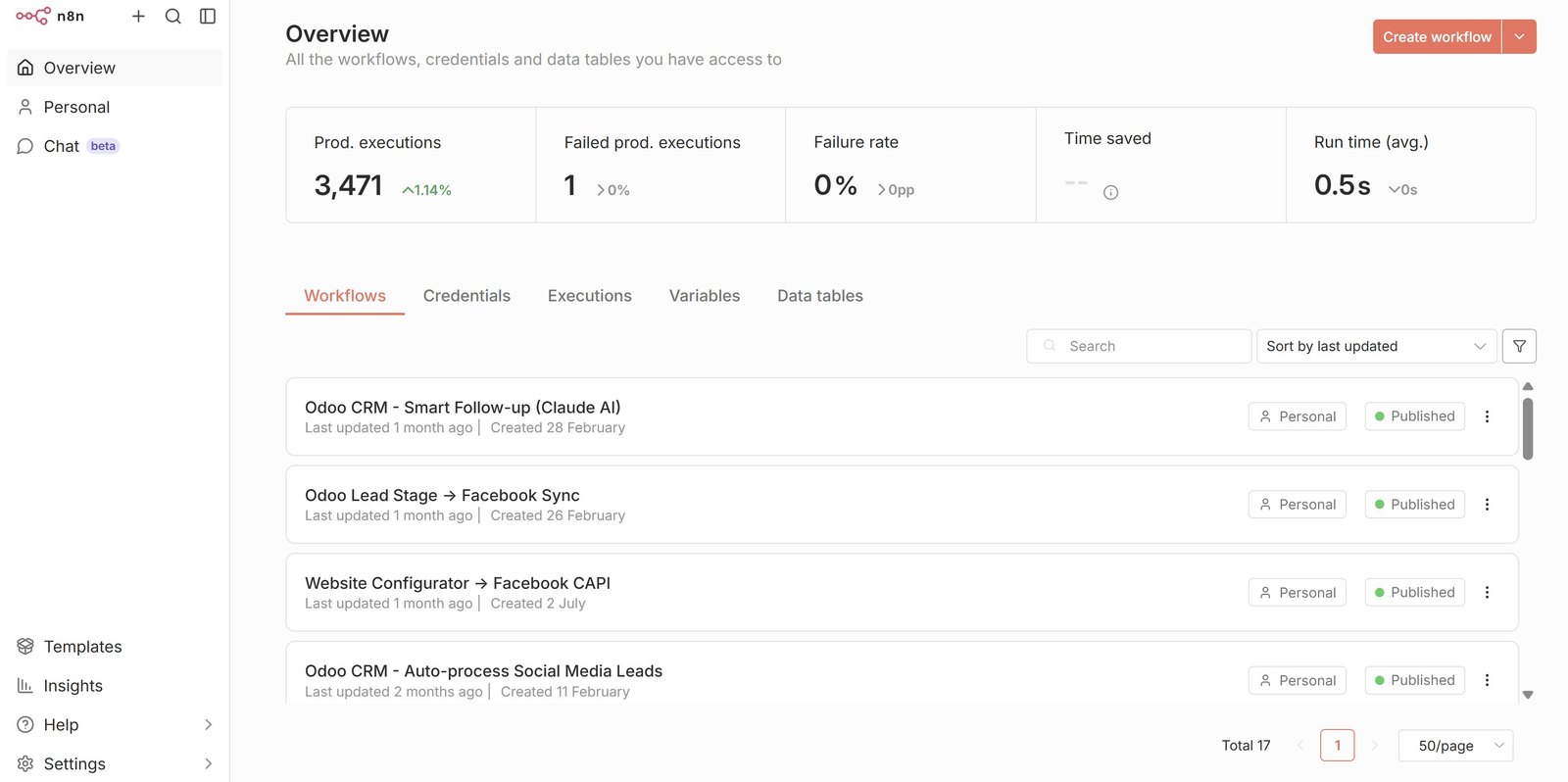This screenshot has height=782, width=1568.
Task: Click the previous page arrow
Action: coord(1300,746)
